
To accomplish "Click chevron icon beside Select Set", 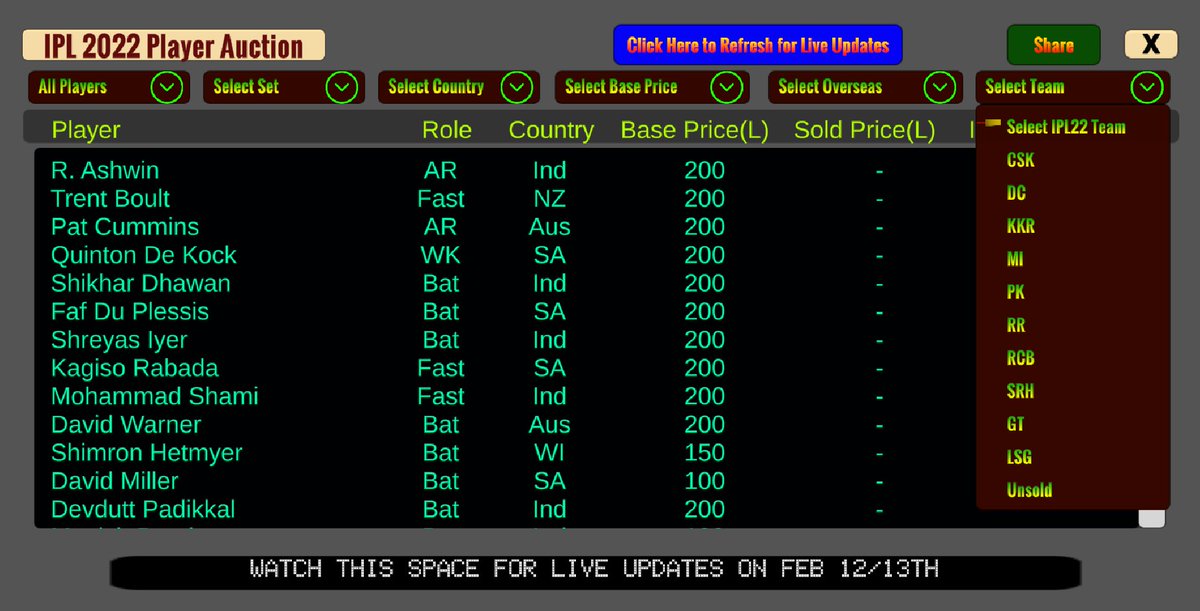I will click(342, 87).
